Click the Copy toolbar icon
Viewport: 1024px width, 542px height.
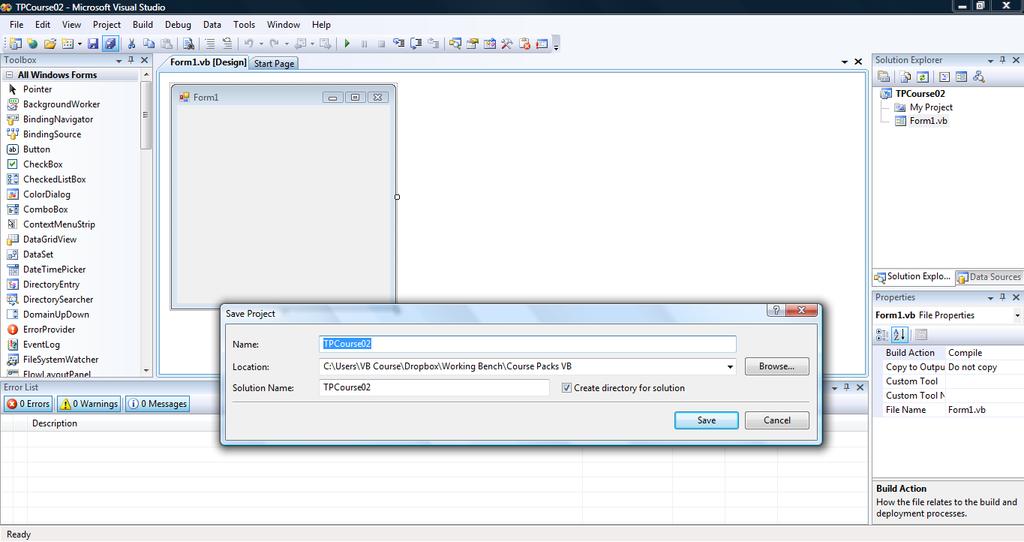(x=149, y=44)
